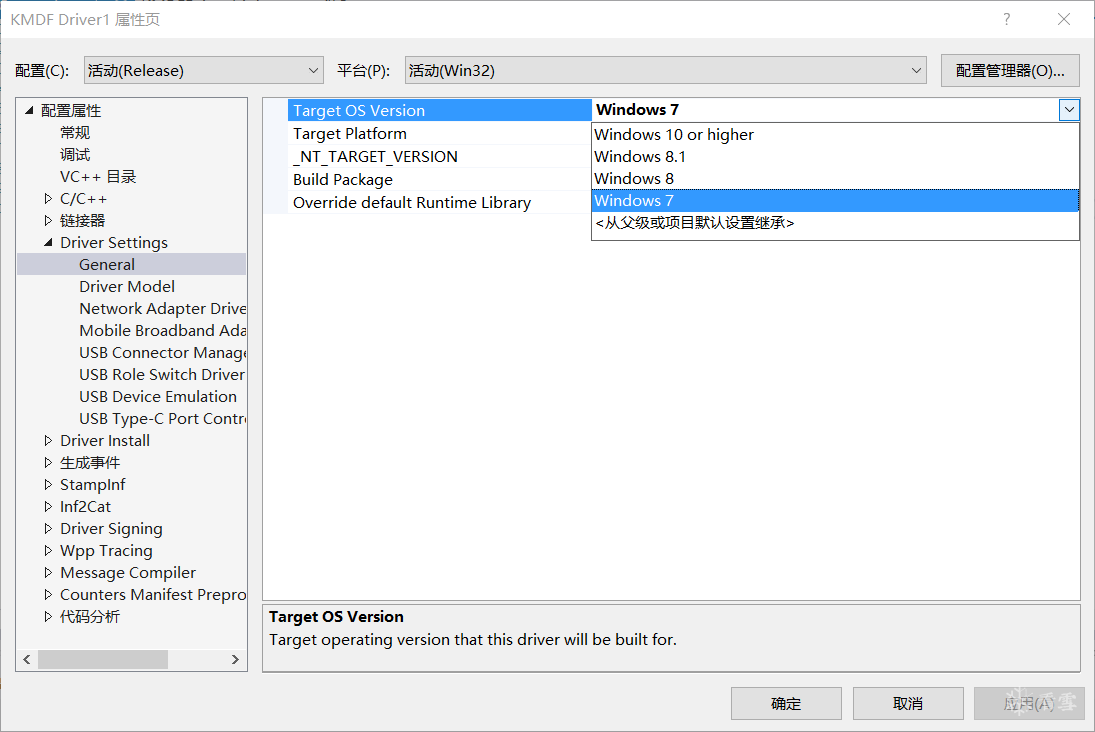Image resolution: width=1095 pixels, height=732 pixels.
Task: Click the 配置管理器(O)... button
Action: pos(1010,71)
